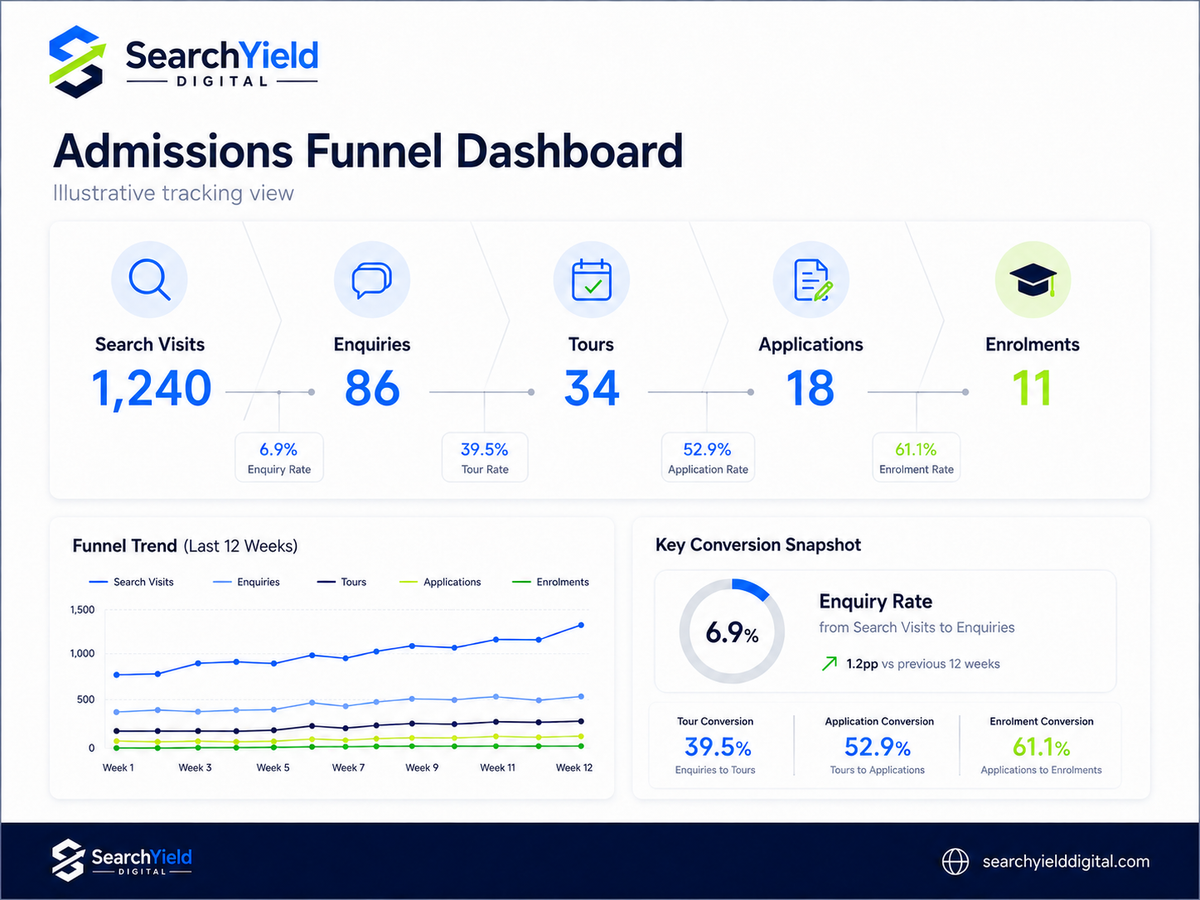
Task: Click the 18 Applications value
Action: click(810, 388)
